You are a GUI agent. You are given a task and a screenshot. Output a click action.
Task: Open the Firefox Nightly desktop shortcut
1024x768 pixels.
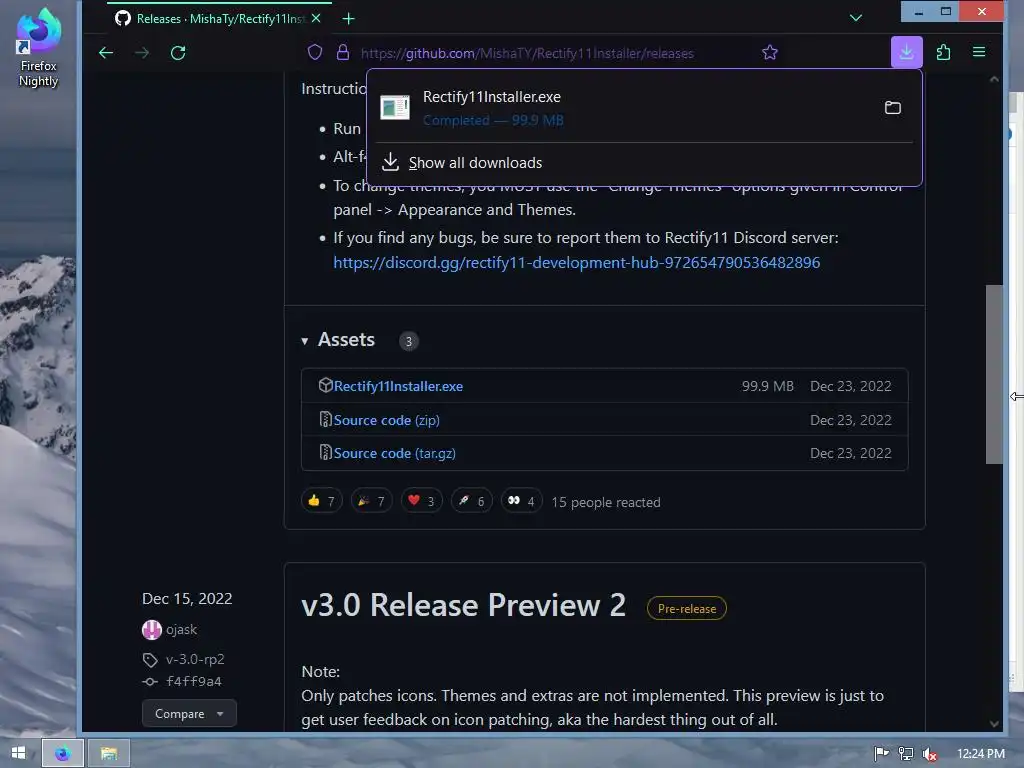point(39,48)
